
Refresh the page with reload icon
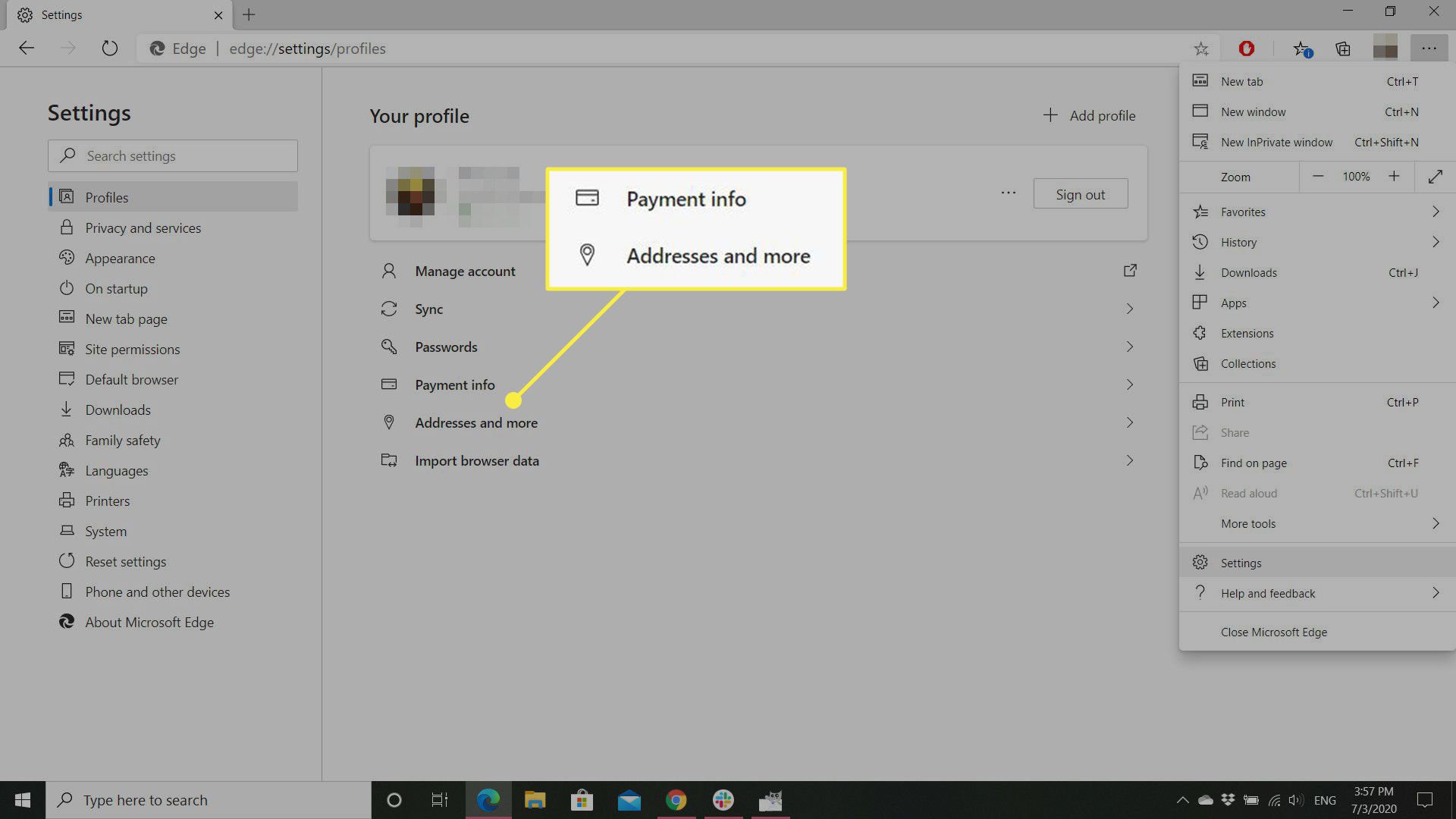coord(110,49)
